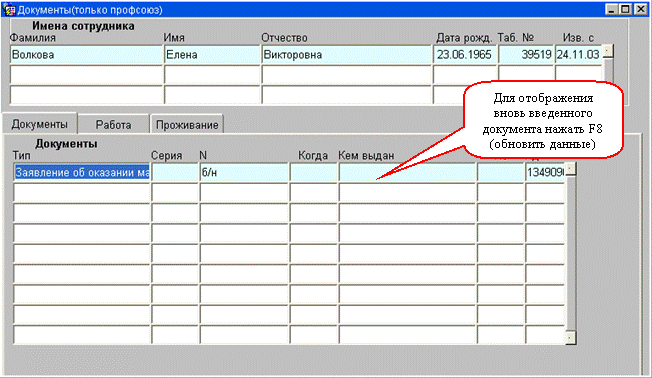Select birth date field 23.06.1965
Image resolution: width=652 pixels, height=378 pixels.
click(465, 54)
